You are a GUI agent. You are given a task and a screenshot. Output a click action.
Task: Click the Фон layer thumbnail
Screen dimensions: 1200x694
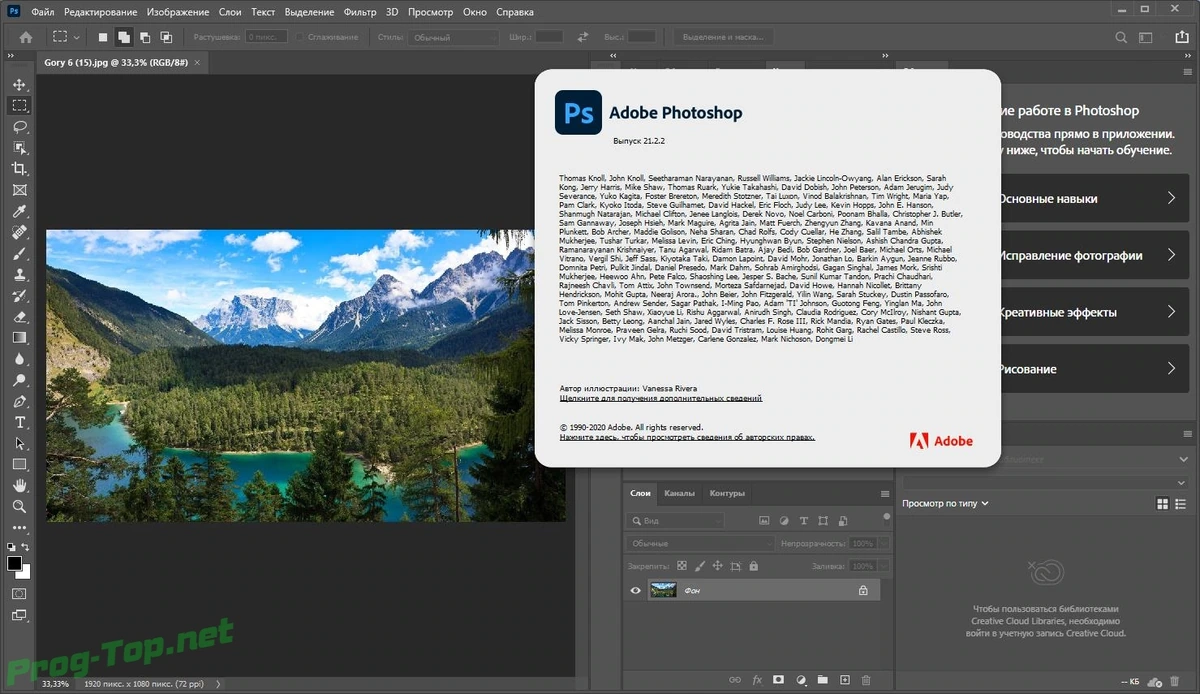[x=663, y=591]
